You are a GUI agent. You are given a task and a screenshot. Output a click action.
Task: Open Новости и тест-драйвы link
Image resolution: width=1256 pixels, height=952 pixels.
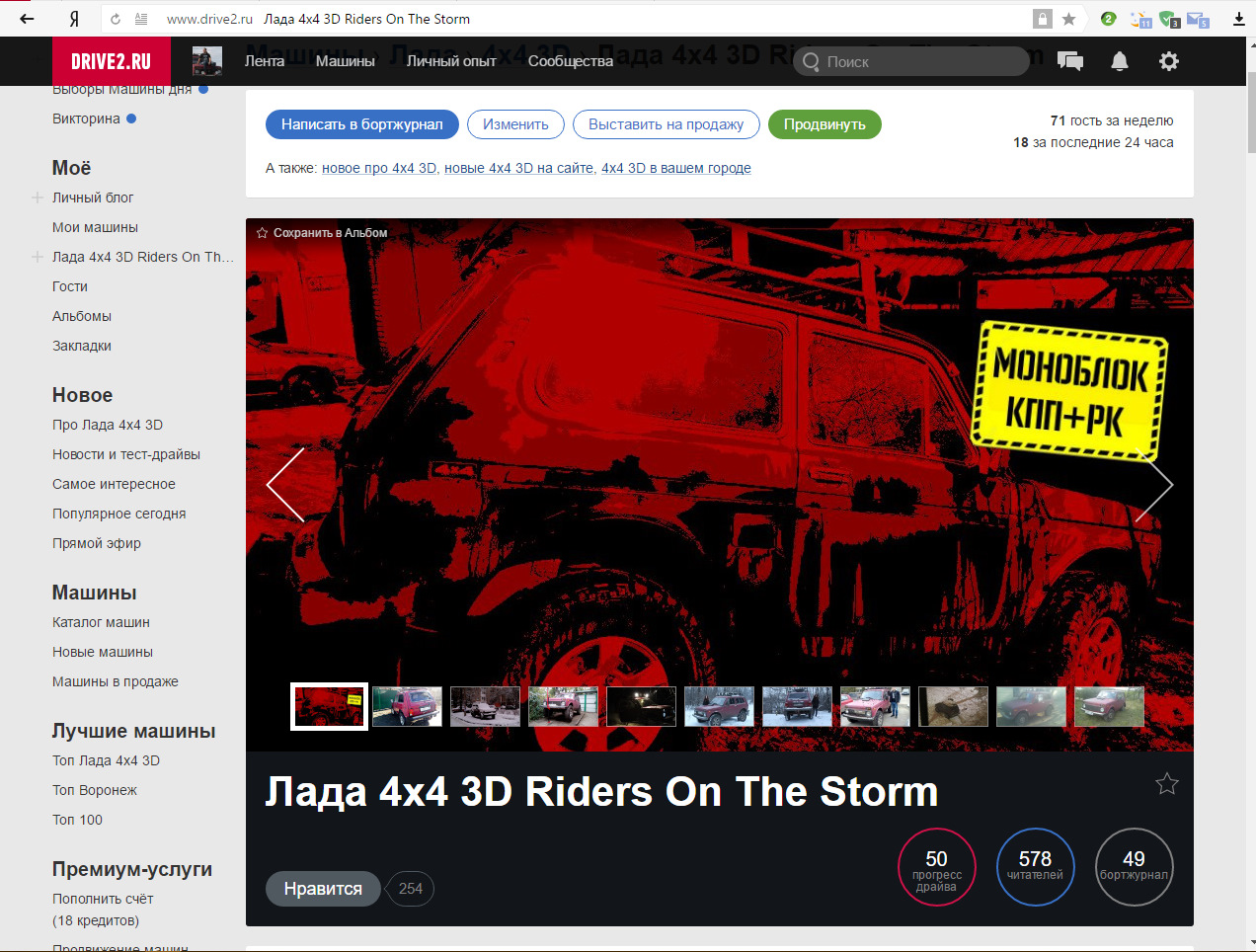point(126,454)
